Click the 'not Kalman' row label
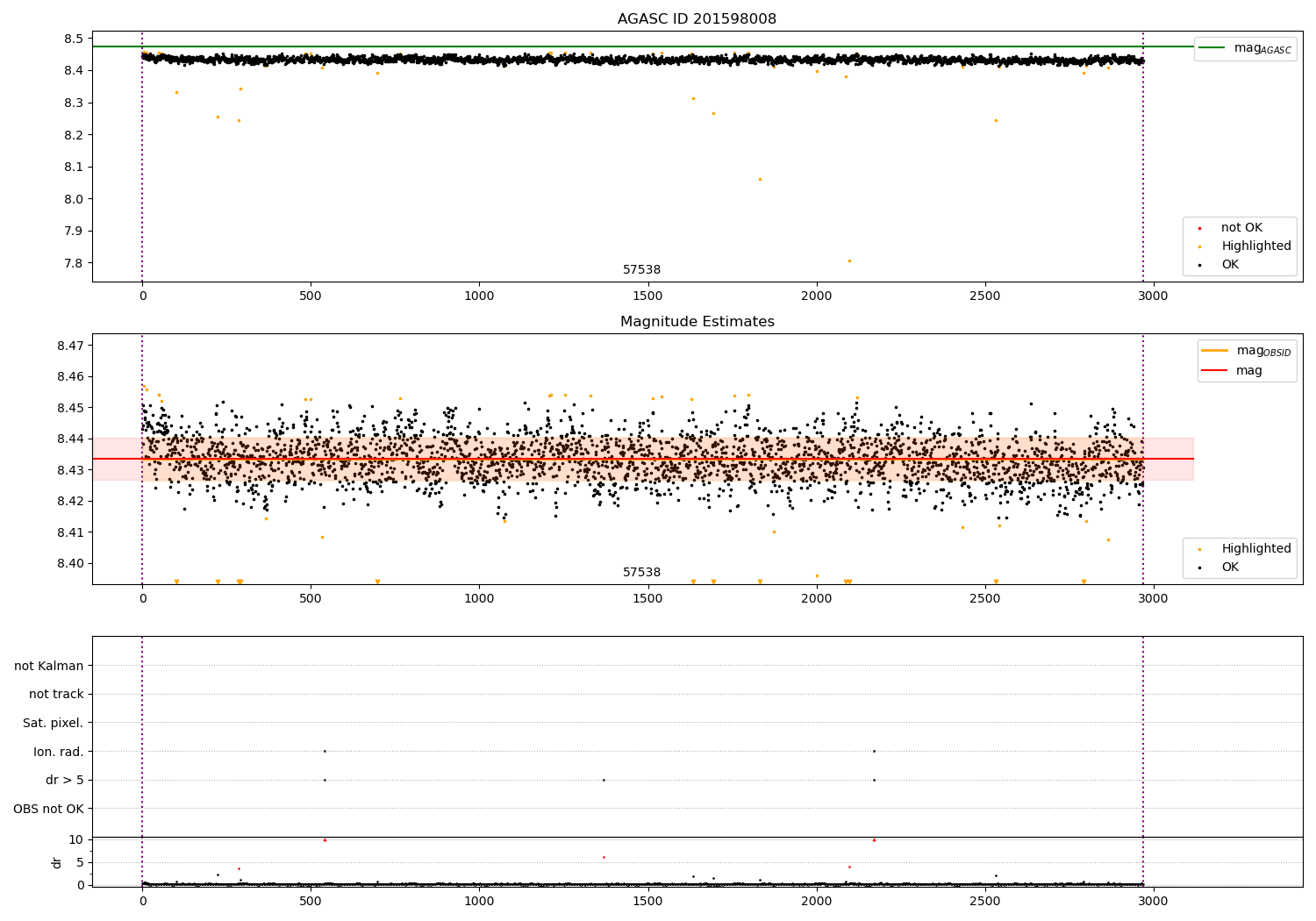The image size is (1316, 921). (49, 666)
